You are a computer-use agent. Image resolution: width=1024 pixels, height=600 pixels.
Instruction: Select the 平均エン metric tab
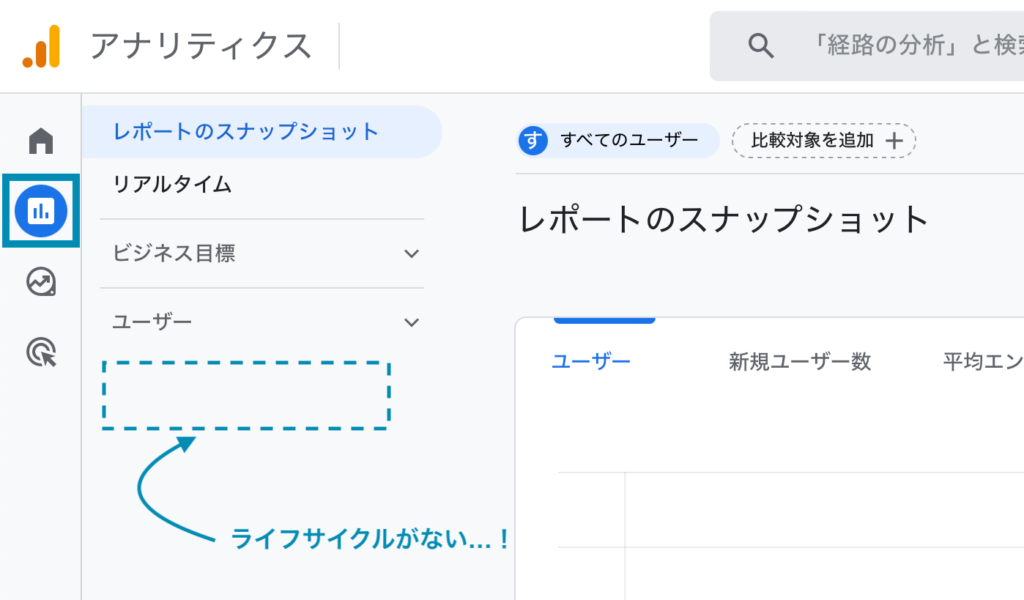pos(982,362)
